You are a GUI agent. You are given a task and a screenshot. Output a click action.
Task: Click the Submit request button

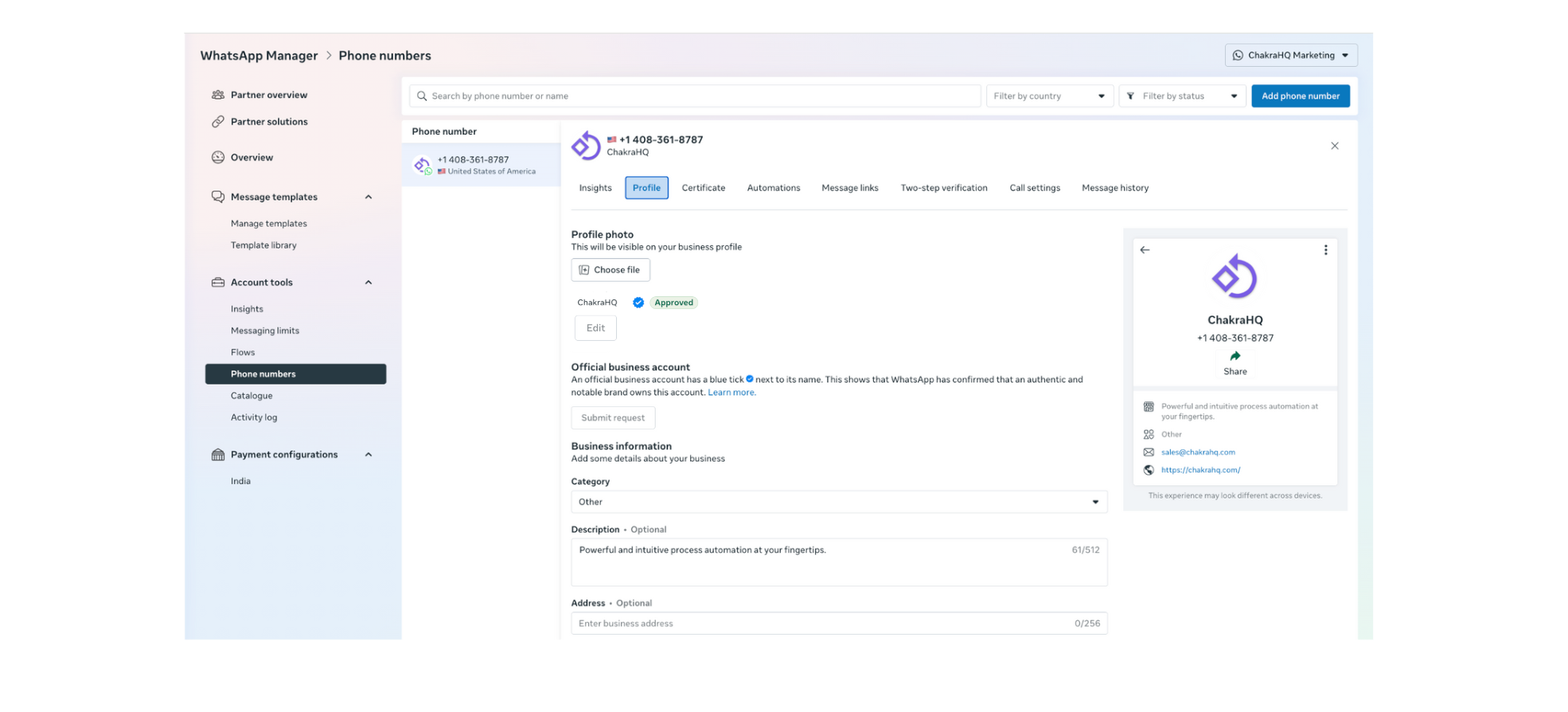point(613,418)
